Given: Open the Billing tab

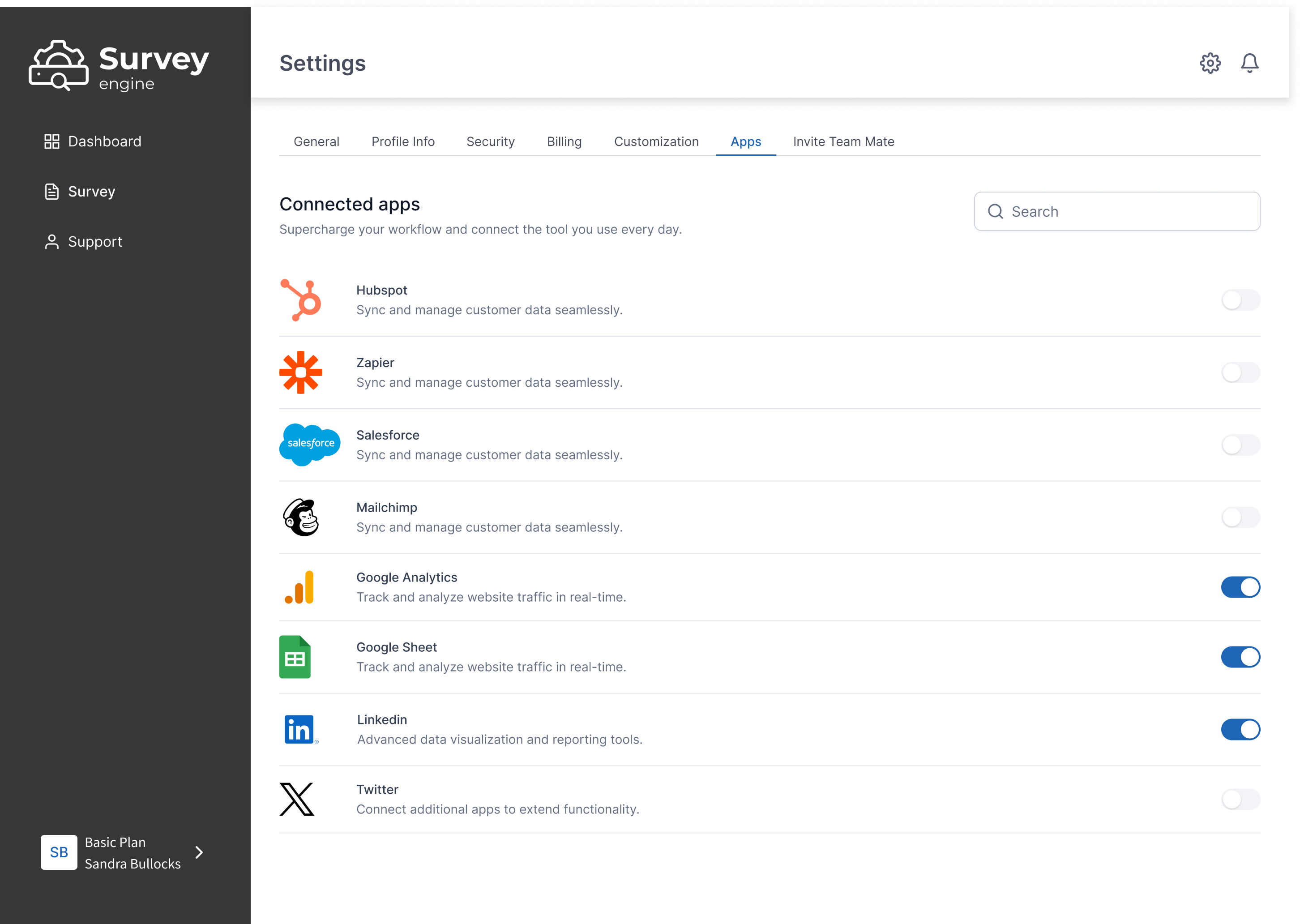Looking at the screenshot, I should 564,141.
